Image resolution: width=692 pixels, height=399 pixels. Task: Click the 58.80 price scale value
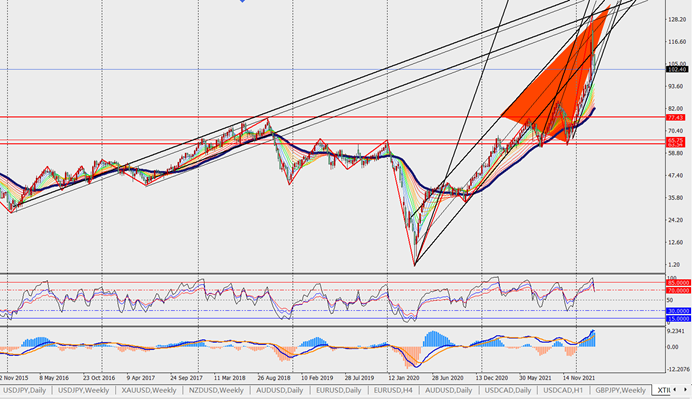click(x=677, y=153)
